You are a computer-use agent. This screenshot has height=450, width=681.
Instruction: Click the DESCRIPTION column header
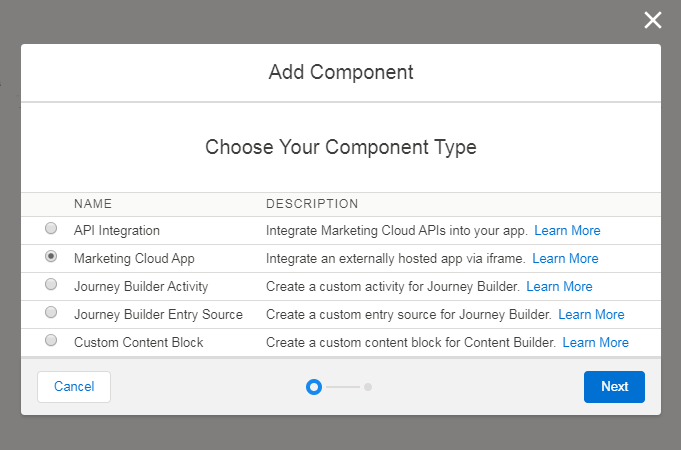pos(312,204)
